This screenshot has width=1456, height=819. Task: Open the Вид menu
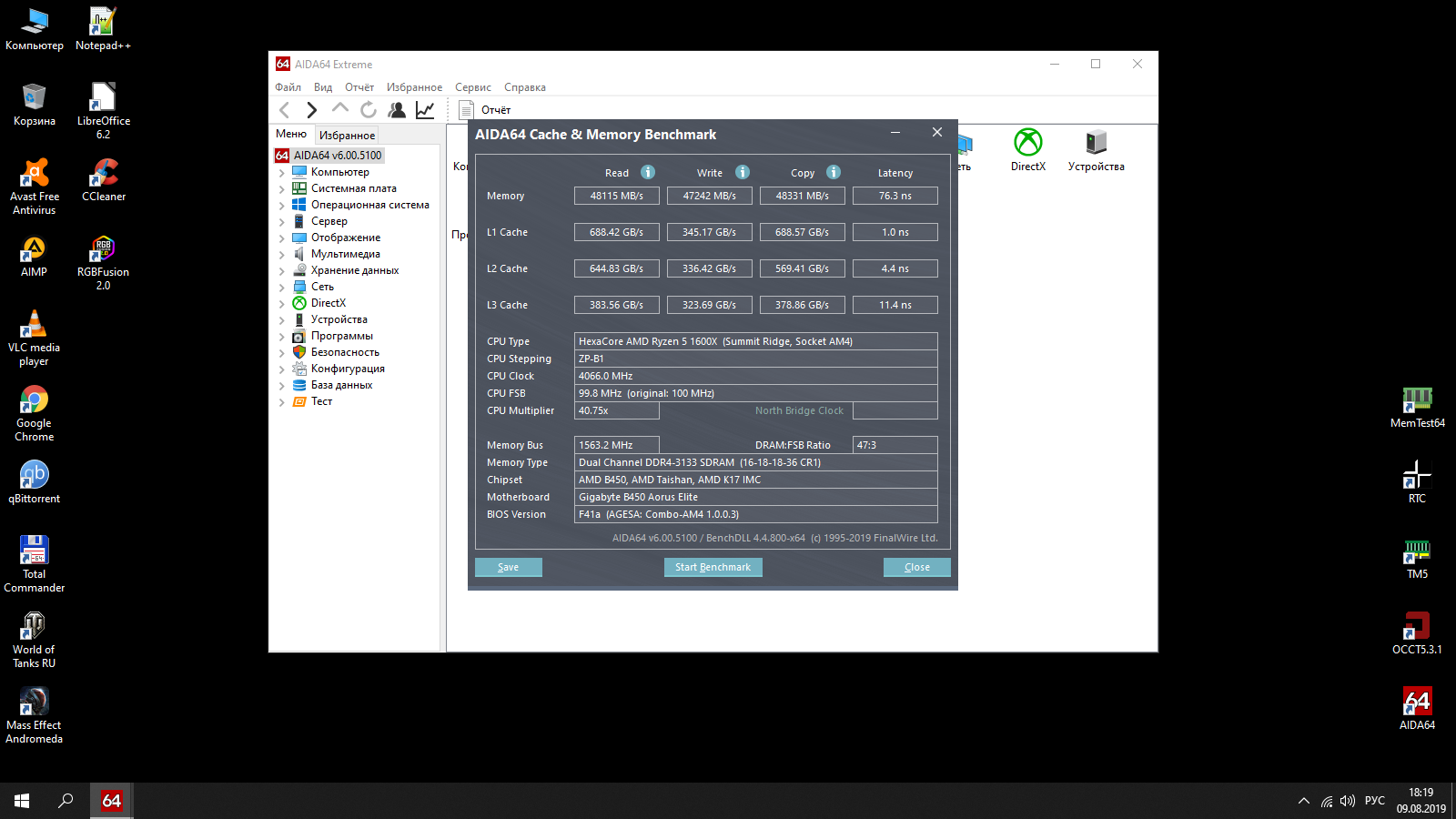[x=323, y=87]
